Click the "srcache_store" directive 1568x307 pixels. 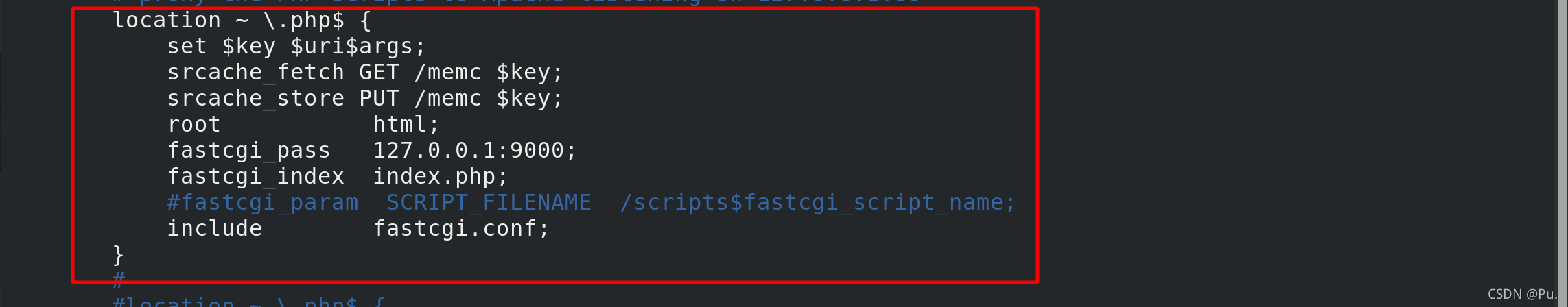[256, 99]
